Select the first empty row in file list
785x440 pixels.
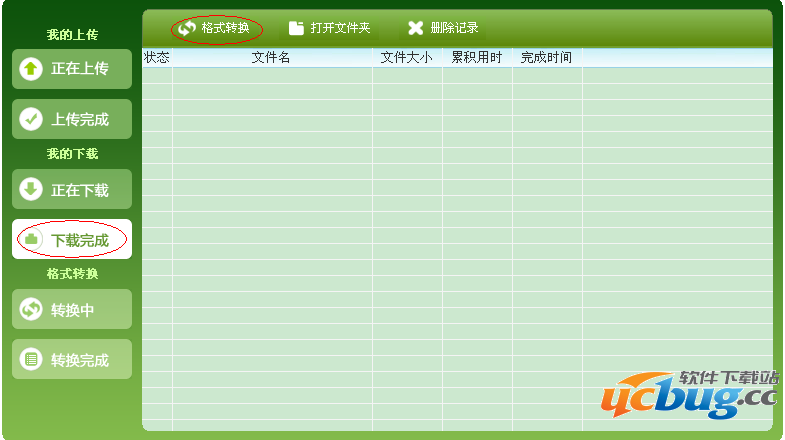pos(457,75)
